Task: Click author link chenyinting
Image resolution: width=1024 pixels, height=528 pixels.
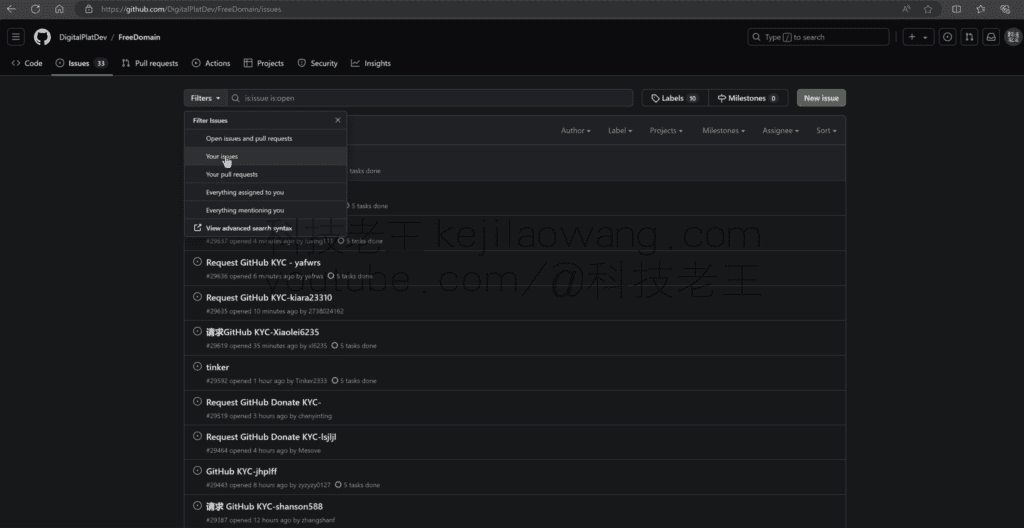Action: [x=315, y=416]
